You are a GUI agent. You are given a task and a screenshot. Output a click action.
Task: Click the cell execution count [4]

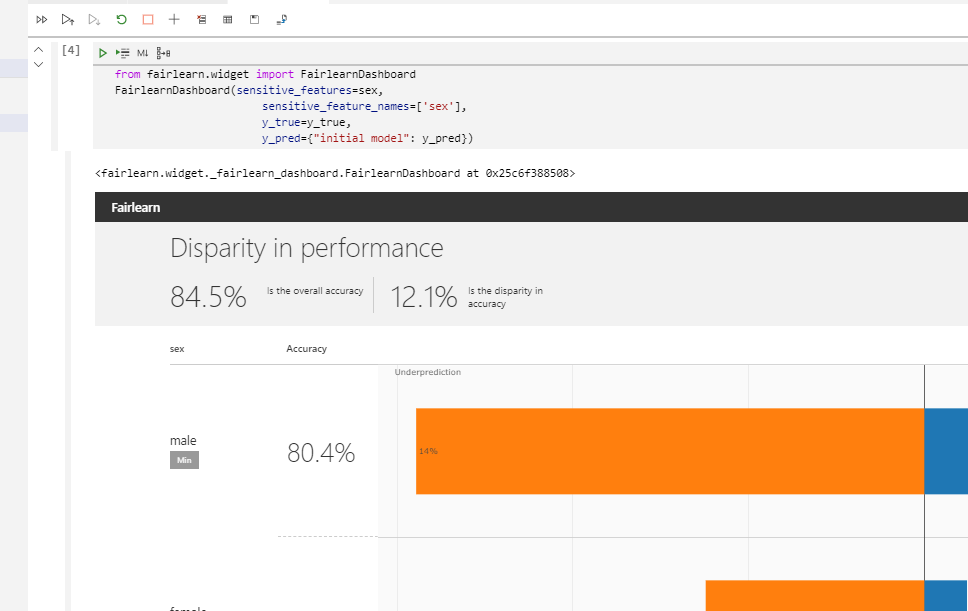pyautogui.click(x=71, y=50)
